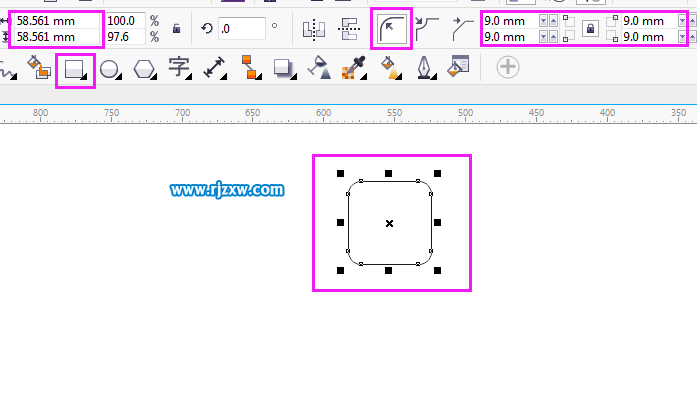Click the center X marker of rectangle
The height and width of the screenshot is (396, 697).
pyautogui.click(x=389, y=224)
